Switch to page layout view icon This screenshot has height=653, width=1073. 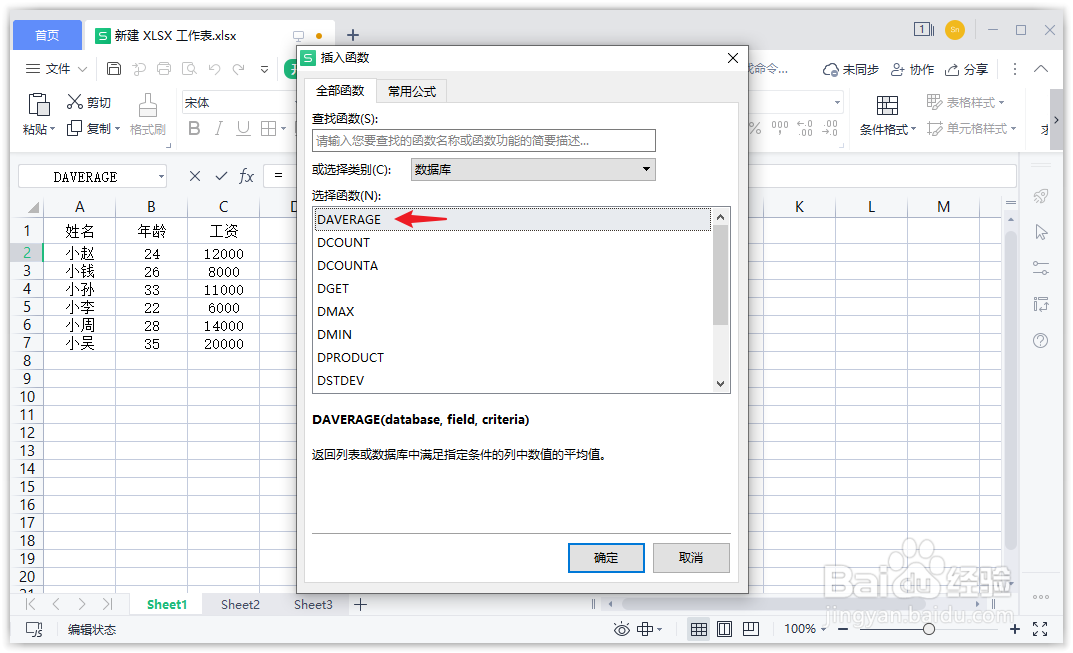[x=724, y=629]
